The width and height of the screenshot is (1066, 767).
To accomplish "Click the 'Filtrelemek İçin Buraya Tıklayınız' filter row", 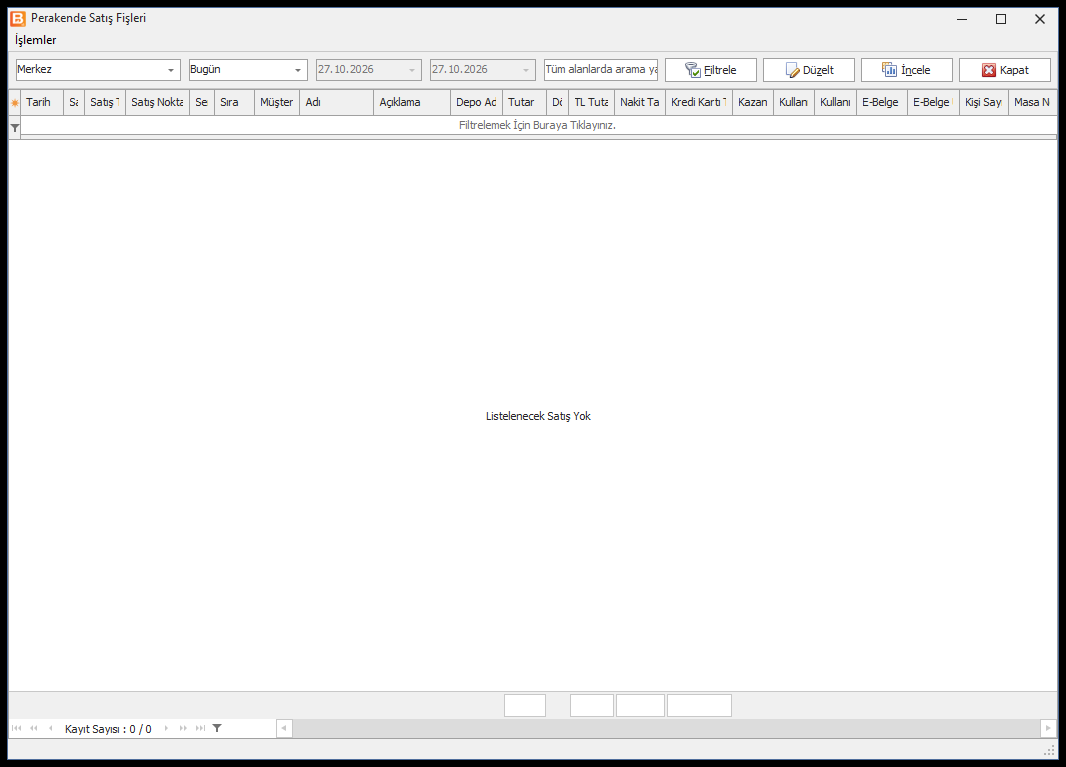I will (538, 126).
